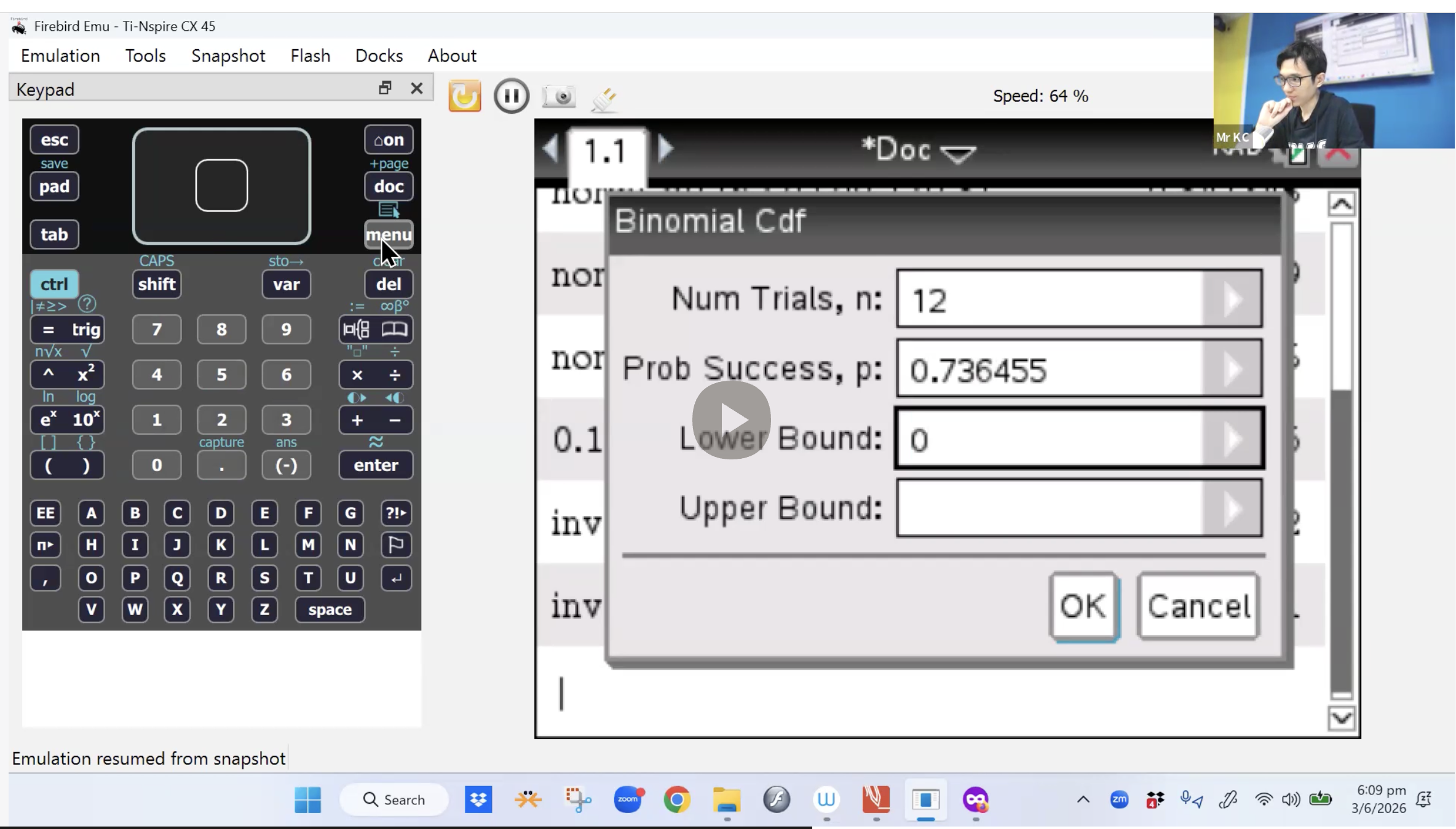
Task: Click the pad key on keypad
Action: coord(54,186)
